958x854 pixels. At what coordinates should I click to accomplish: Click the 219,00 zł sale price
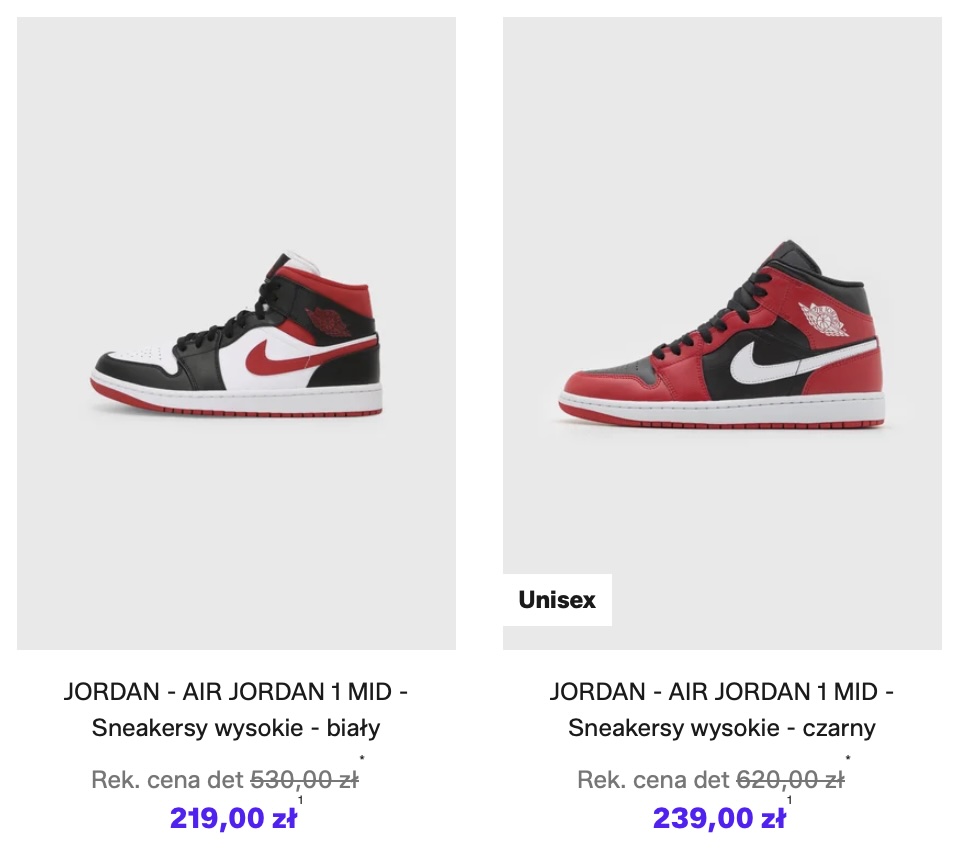(x=233, y=818)
